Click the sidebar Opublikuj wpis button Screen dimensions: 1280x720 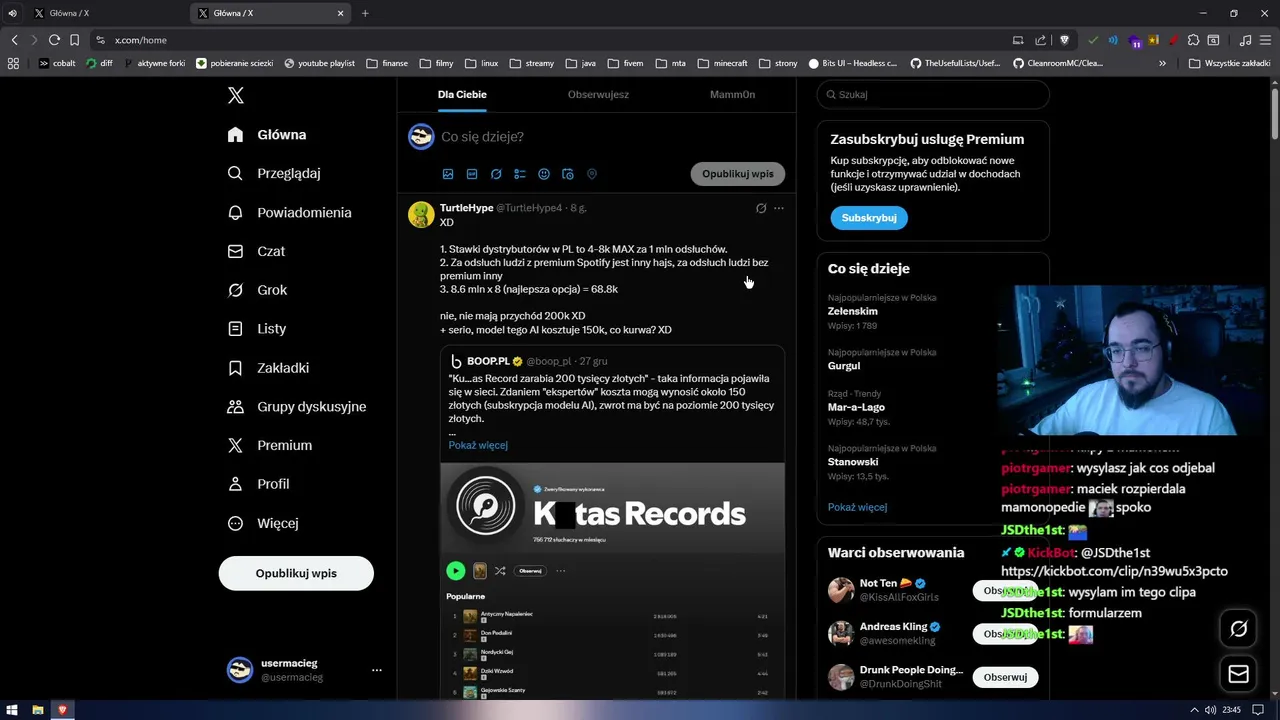coord(296,573)
